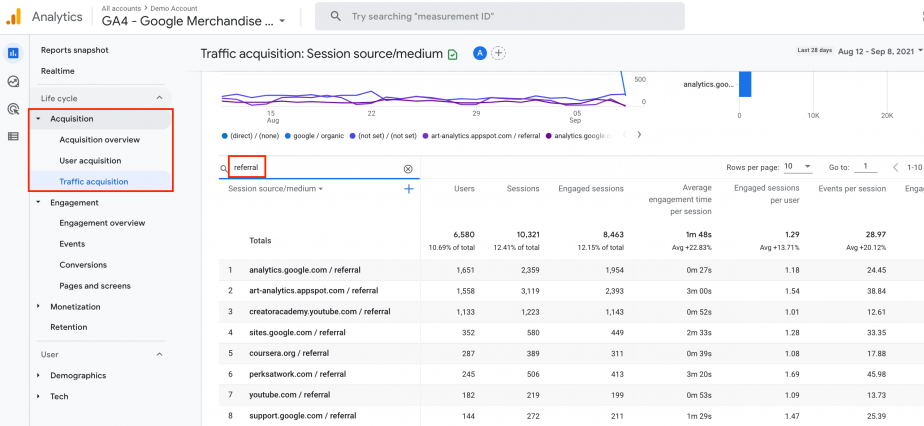Click the add comparison plus button
The height and width of the screenshot is (426, 924).
pyautogui.click(x=499, y=53)
